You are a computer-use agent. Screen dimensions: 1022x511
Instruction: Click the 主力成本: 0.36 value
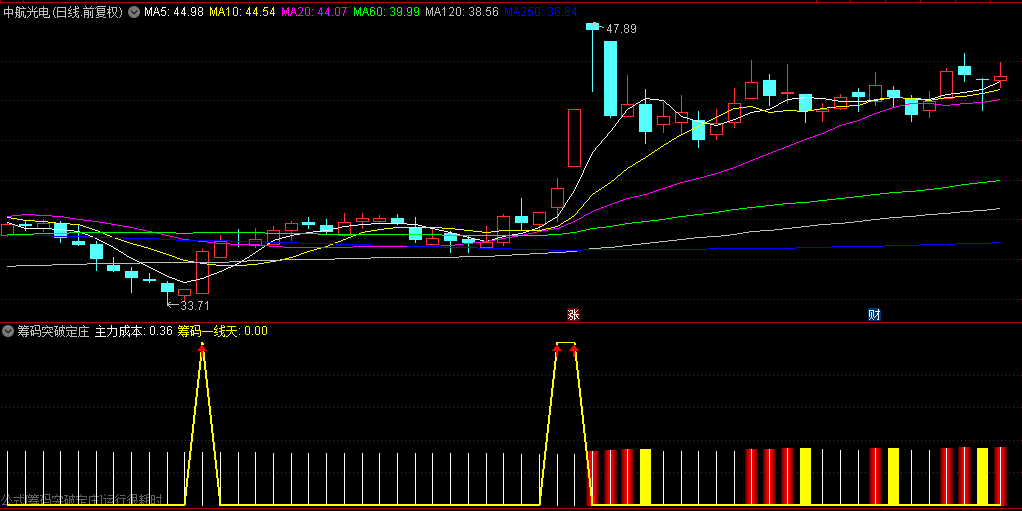[134, 331]
